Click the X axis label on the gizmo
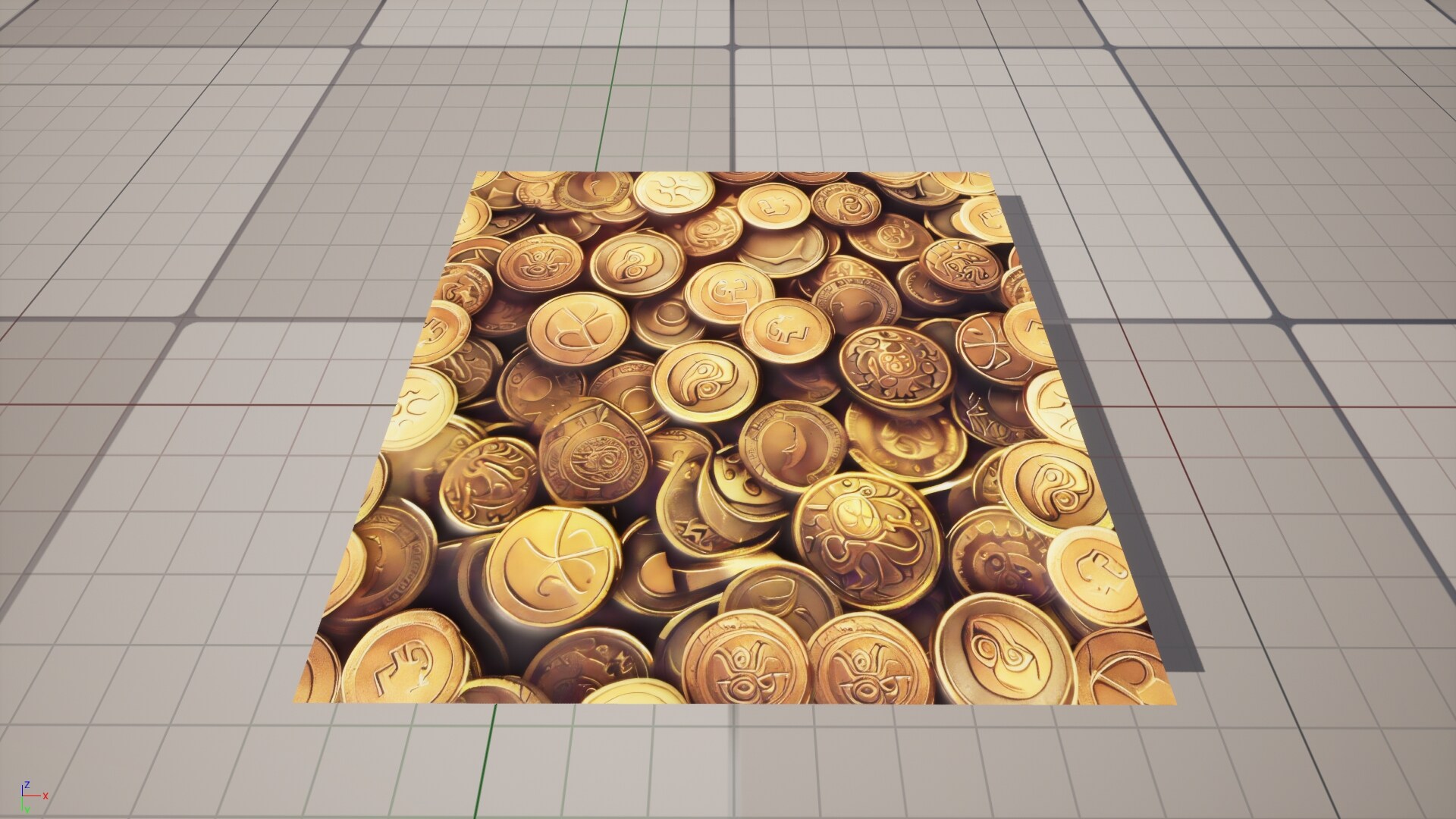This screenshot has width=1456, height=819. [x=46, y=795]
